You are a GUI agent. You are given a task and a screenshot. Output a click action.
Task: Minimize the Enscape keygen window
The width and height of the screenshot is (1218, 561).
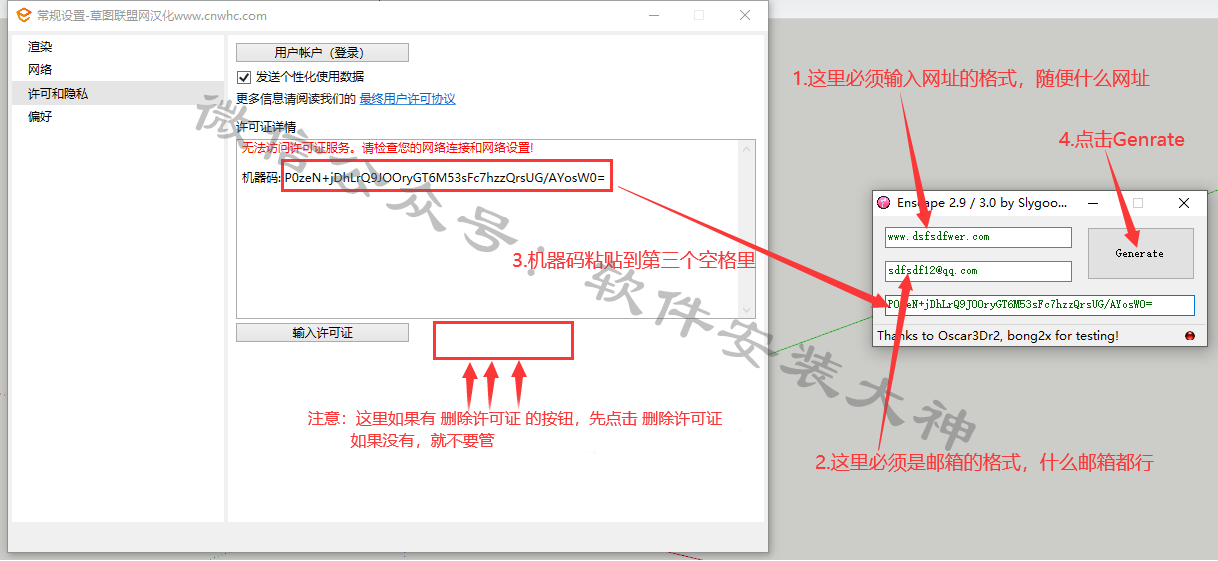point(1092,203)
